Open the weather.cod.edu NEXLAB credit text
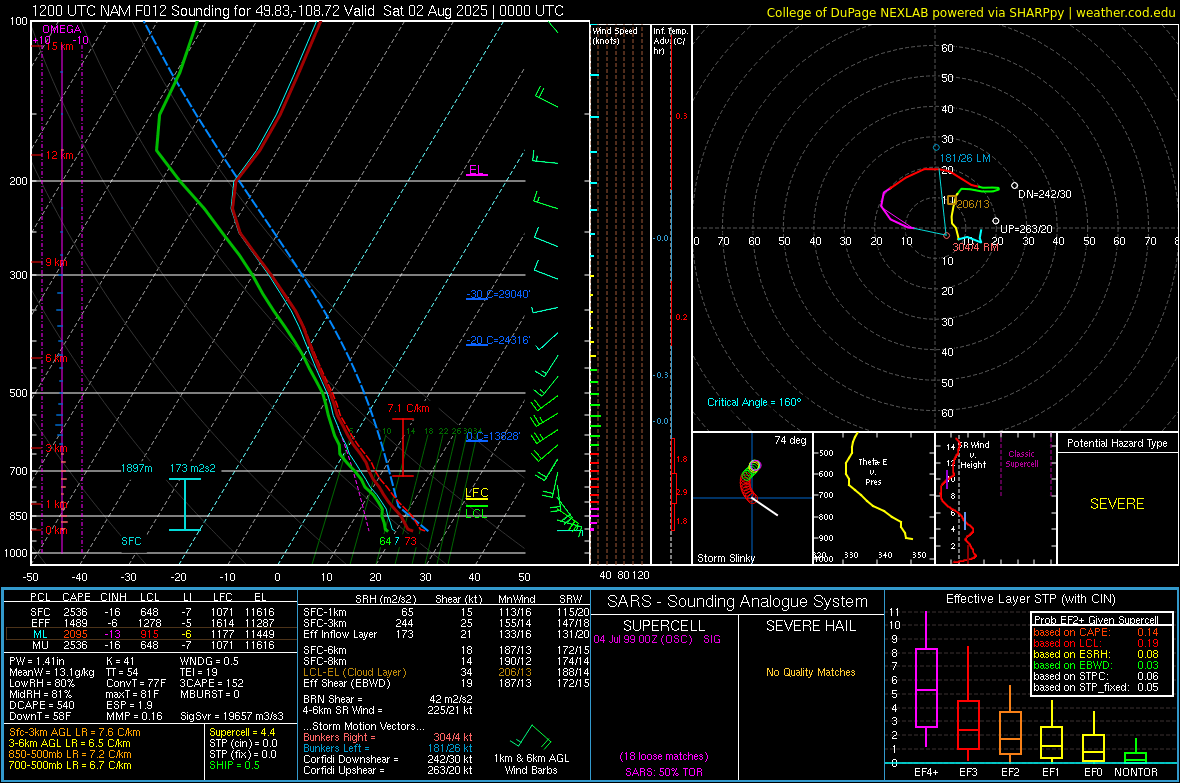The image size is (1180, 783). (970, 12)
